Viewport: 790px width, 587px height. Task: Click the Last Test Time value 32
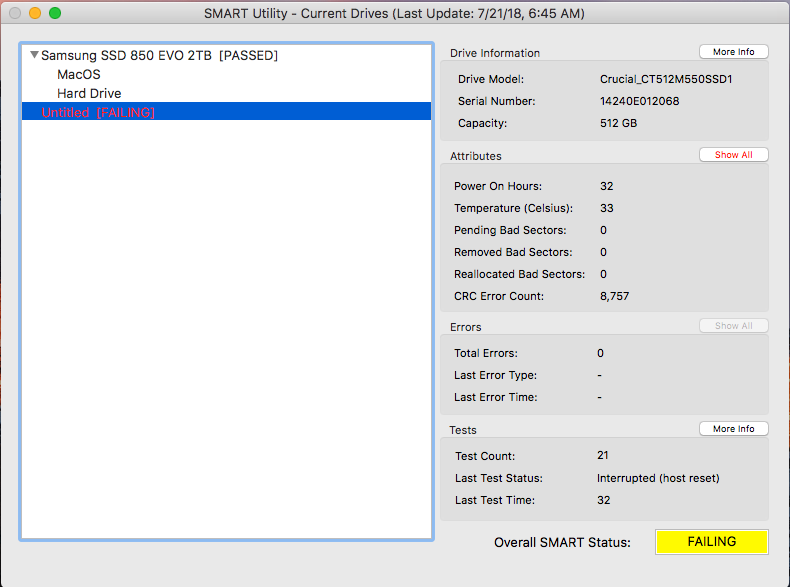[x=604, y=500]
